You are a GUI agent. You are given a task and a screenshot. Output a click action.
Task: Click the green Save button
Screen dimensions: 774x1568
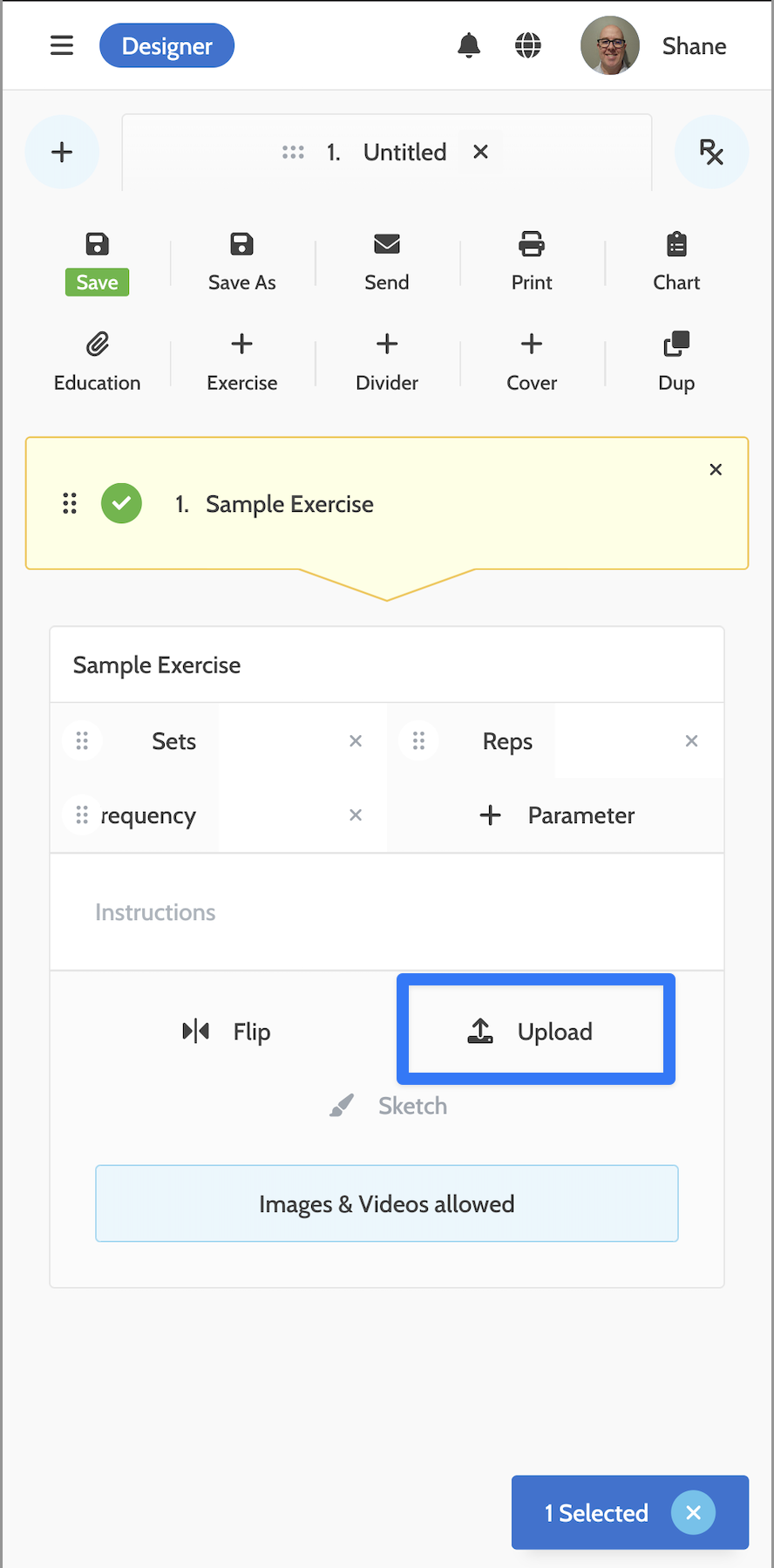pyautogui.click(x=97, y=282)
